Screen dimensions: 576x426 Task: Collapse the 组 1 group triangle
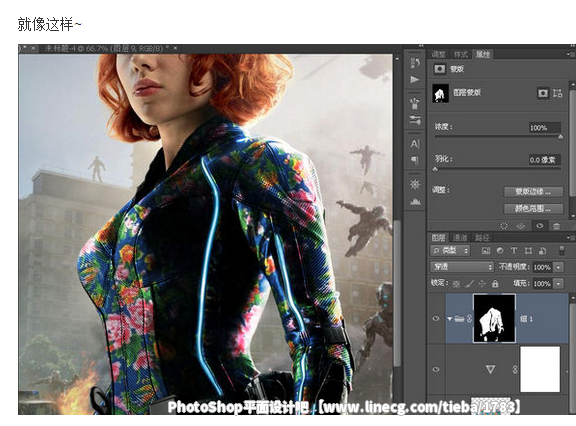[x=450, y=319]
